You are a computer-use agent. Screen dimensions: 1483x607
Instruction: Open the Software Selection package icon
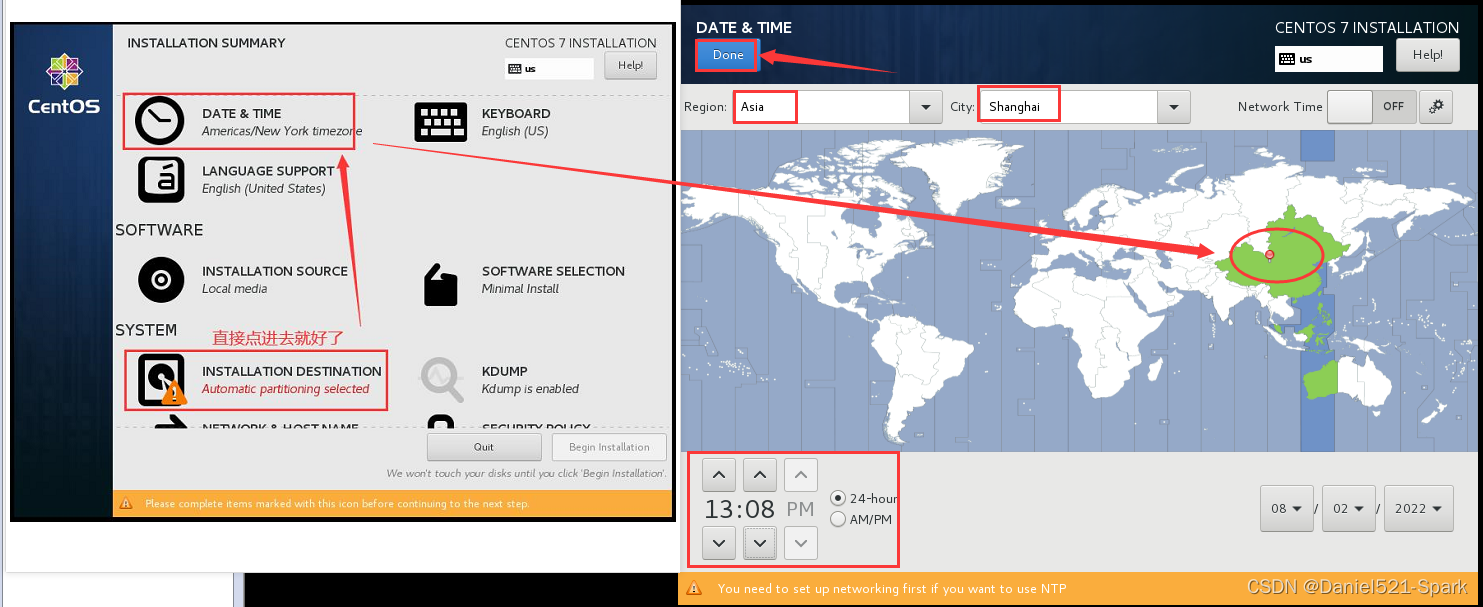(x=441, y=284)
